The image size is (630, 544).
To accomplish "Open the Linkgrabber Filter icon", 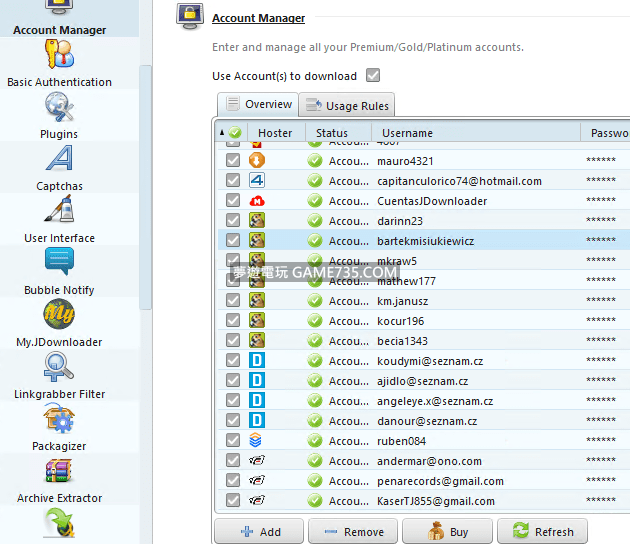I will coord(59,367).
